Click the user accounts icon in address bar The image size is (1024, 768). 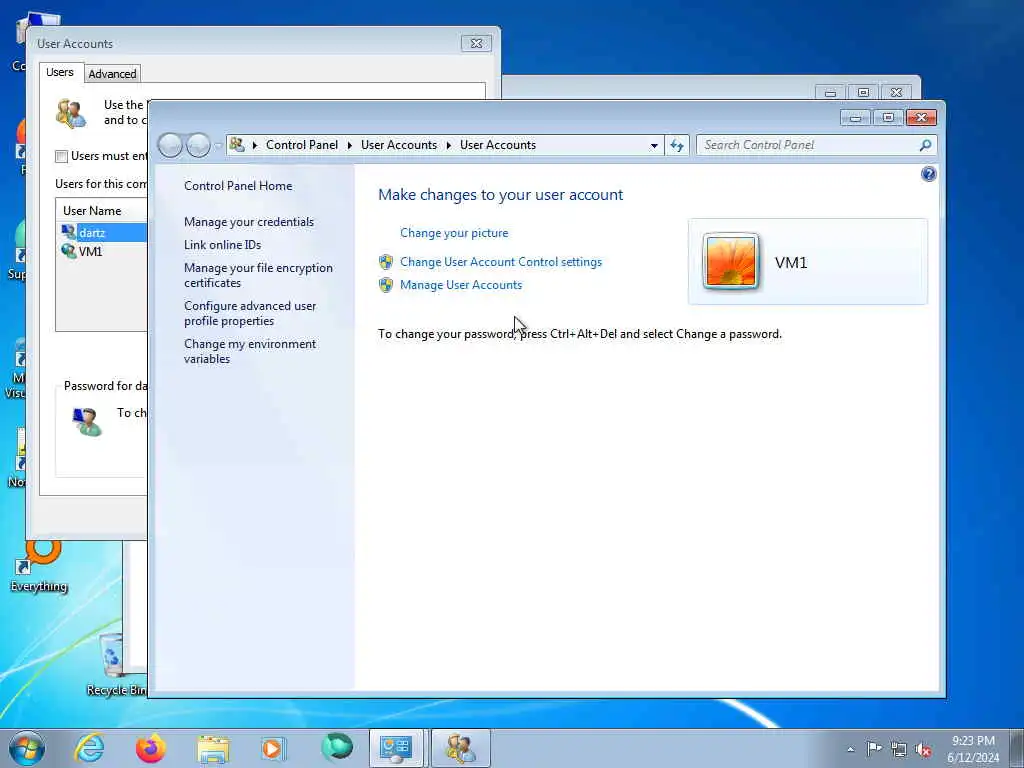tap(237, 145)
